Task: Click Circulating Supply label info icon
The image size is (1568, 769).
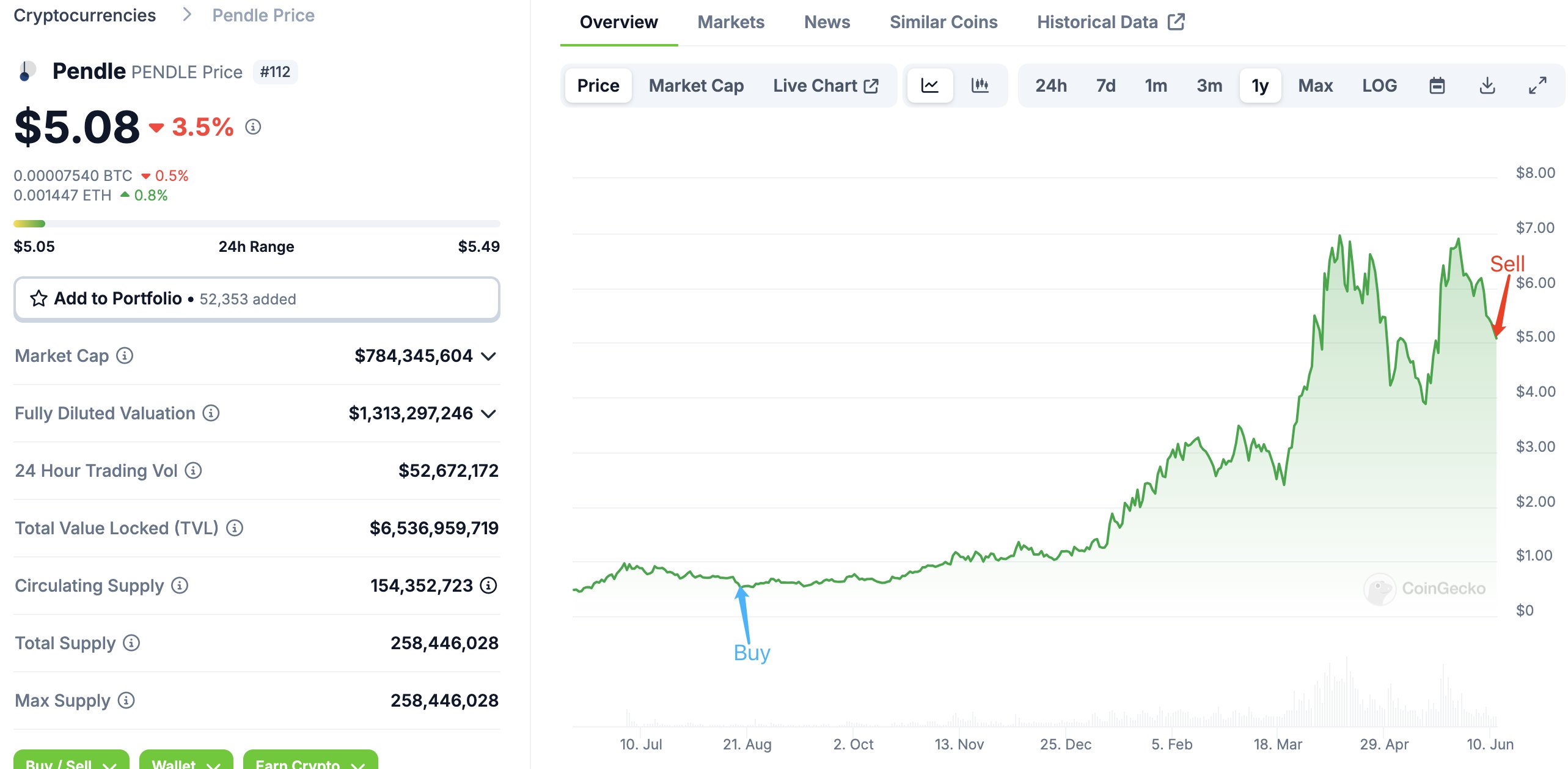Action: [180, 585]
